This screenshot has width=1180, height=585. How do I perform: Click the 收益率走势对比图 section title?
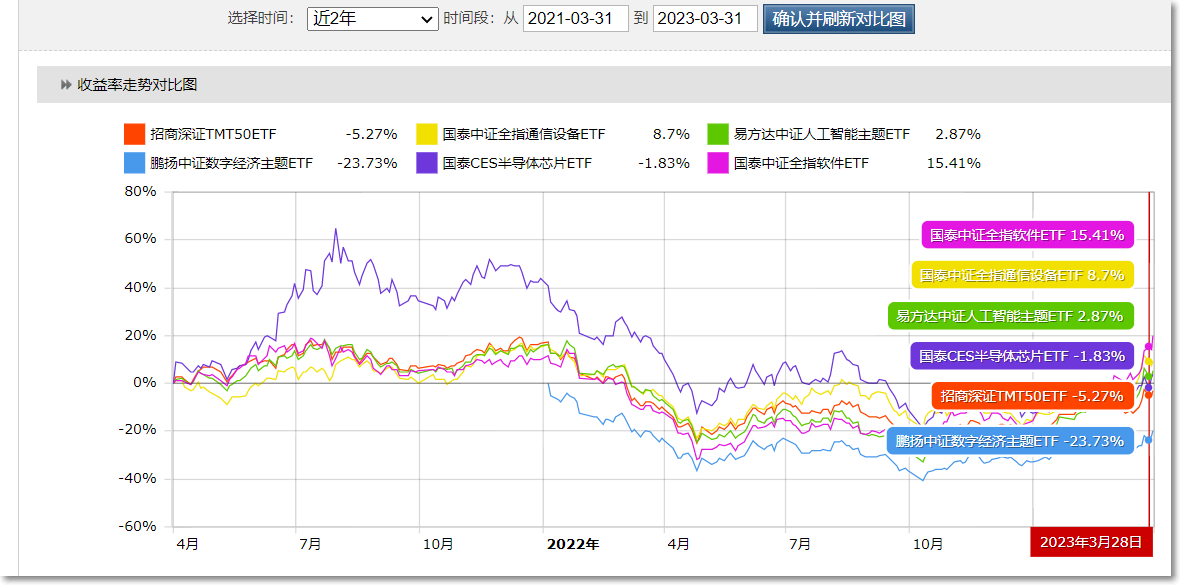(137, 85)
